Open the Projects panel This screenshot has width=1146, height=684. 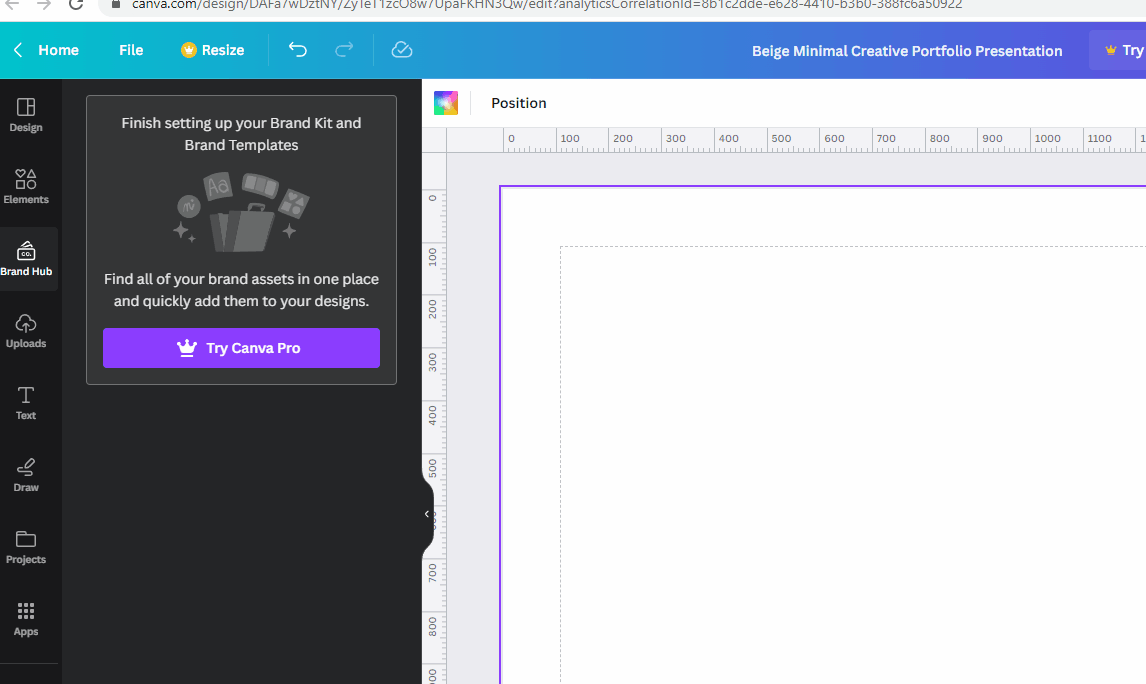(x=26, y=547)
